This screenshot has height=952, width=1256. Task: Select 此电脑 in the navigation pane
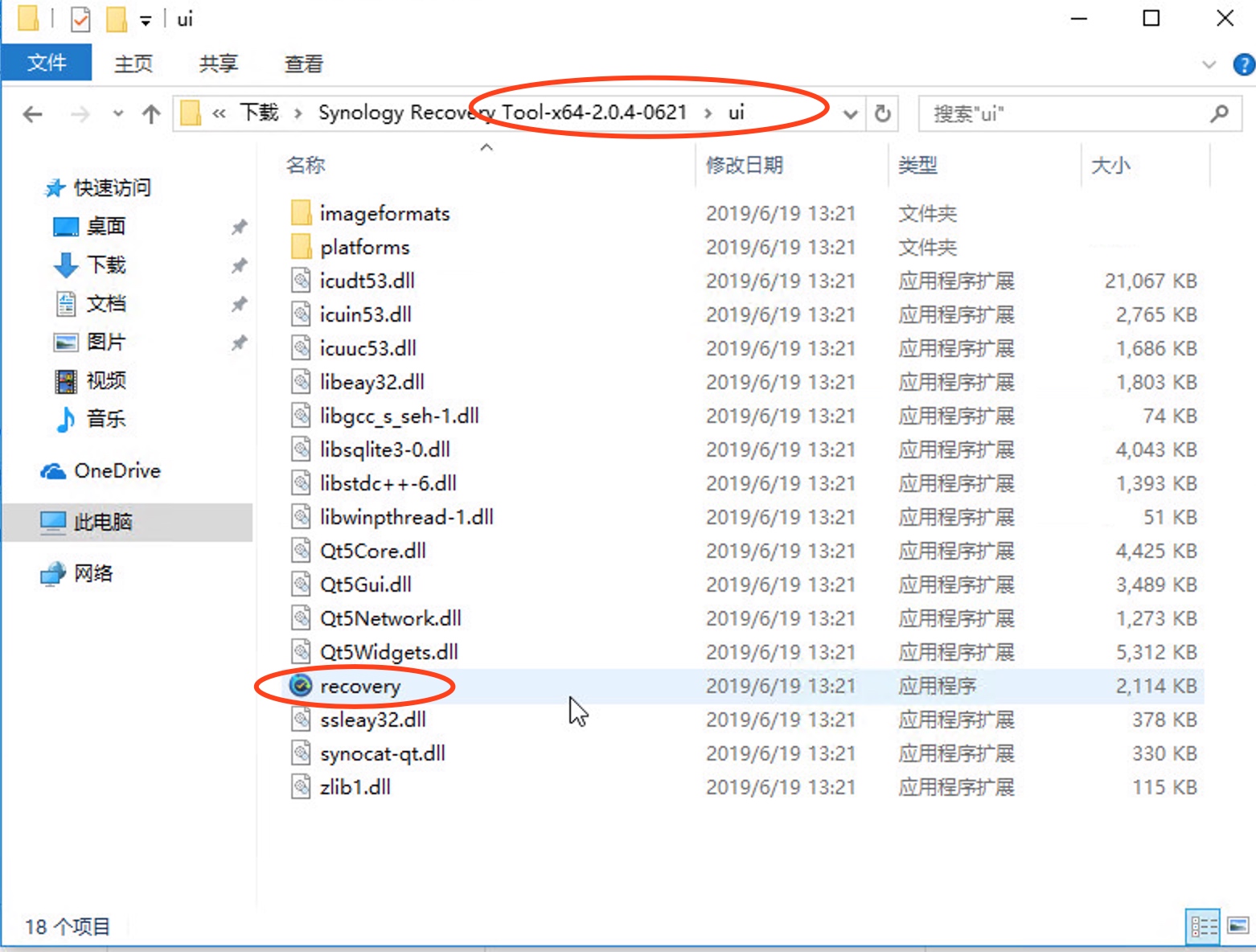[x=128, y=523]
